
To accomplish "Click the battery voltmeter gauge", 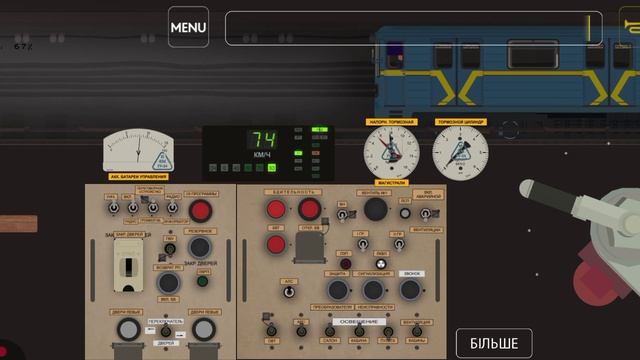I will (x=139, y=150).
